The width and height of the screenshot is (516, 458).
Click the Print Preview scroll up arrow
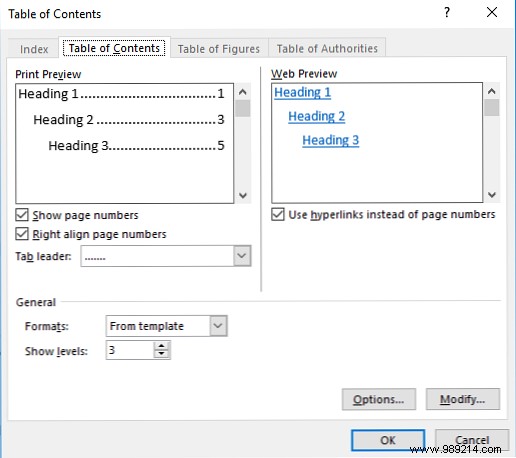[243, 92]
